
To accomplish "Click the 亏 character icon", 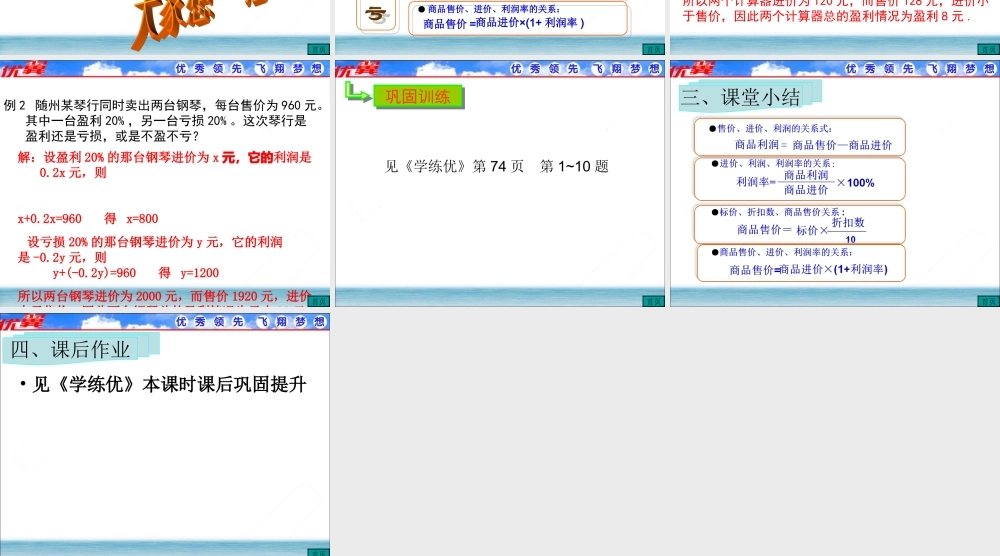I will coord(376,17).
